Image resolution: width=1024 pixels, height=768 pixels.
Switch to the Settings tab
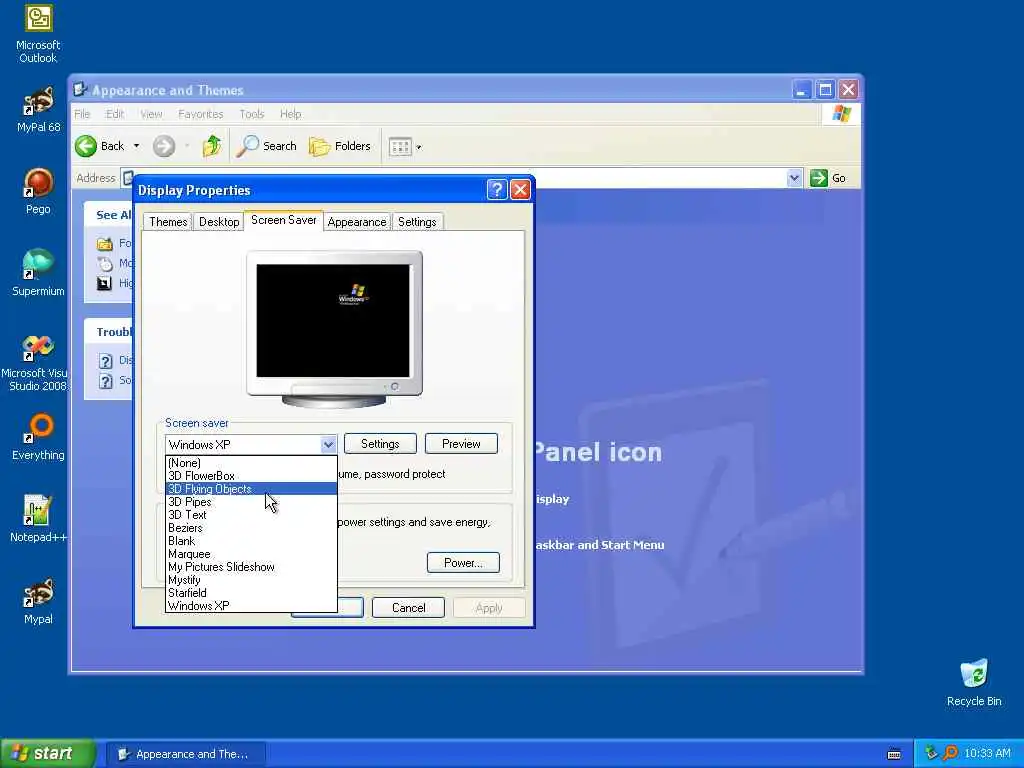pyautogui.click(x=417, y=222)
